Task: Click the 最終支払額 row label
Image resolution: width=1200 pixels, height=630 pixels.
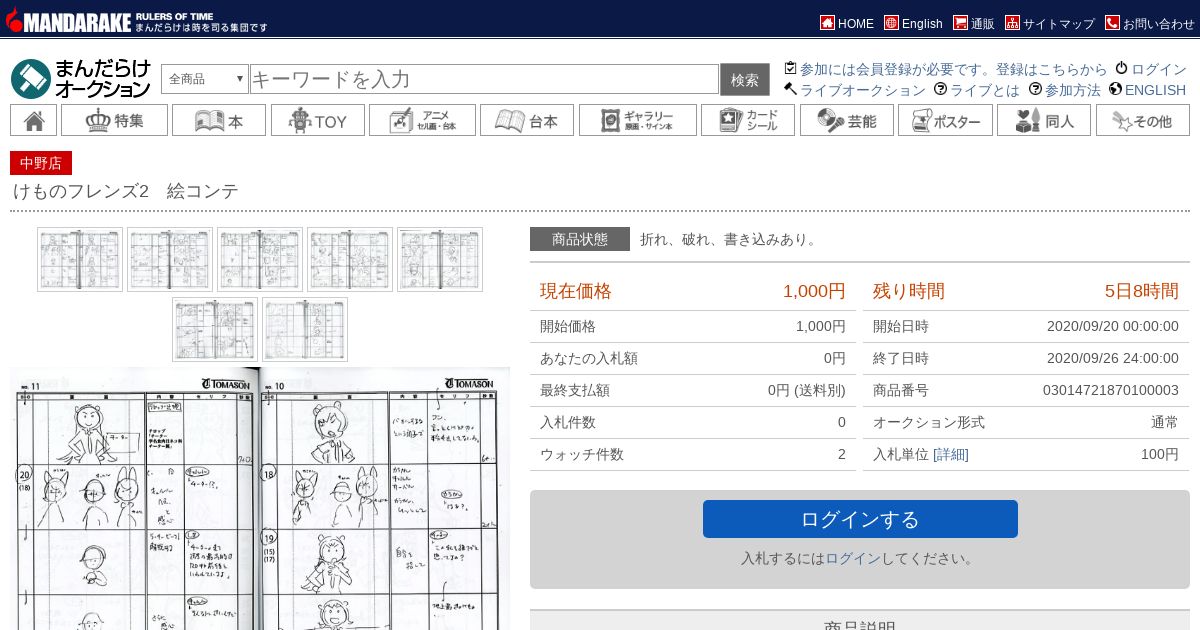Action: tap(575, 390)
